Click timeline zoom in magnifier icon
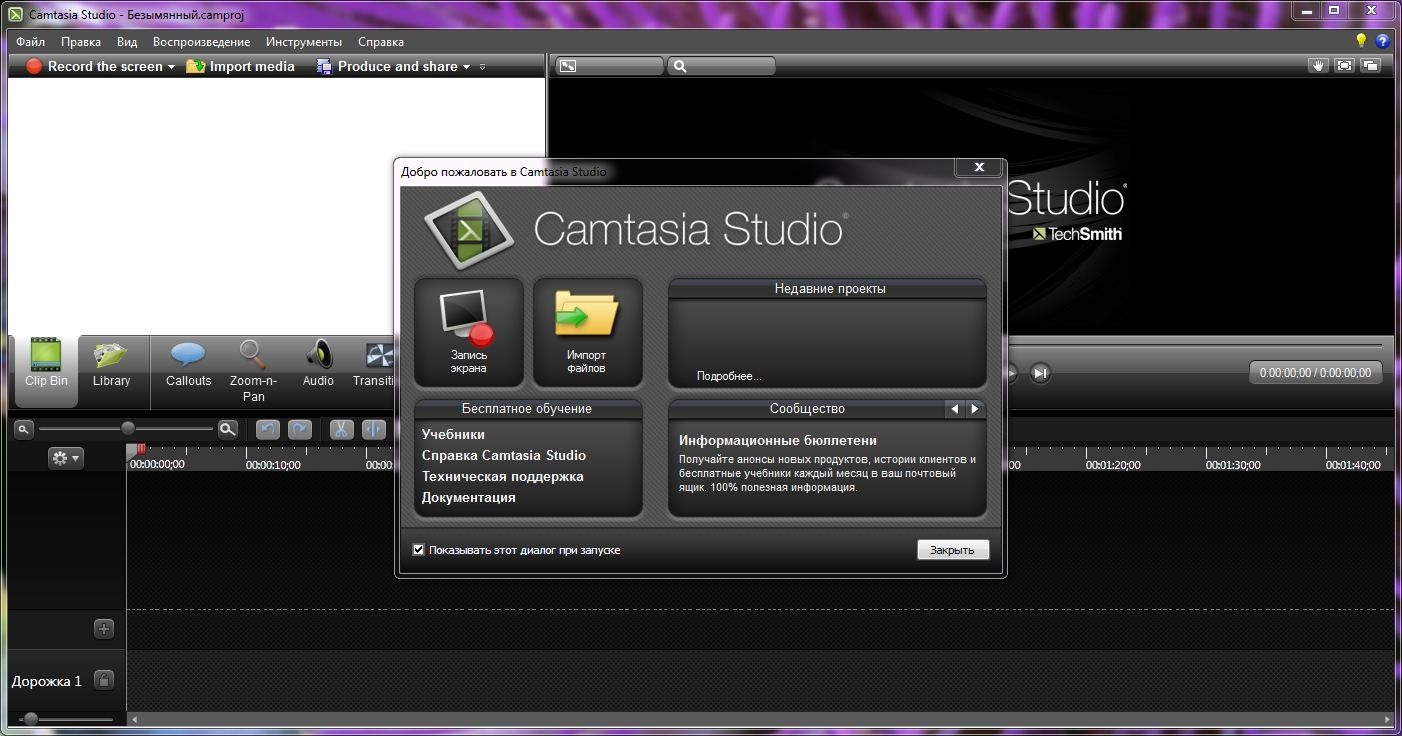Viewport: 1402px width, 736px height. coord(228,429)
